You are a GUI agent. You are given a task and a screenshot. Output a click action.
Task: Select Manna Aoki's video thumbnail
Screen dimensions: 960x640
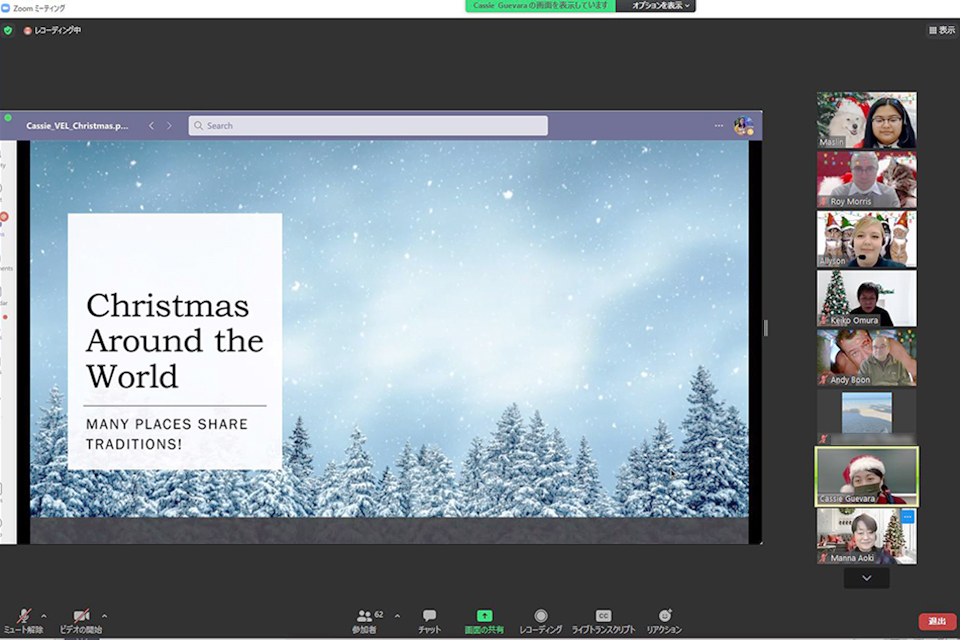[x=866, y=536]
